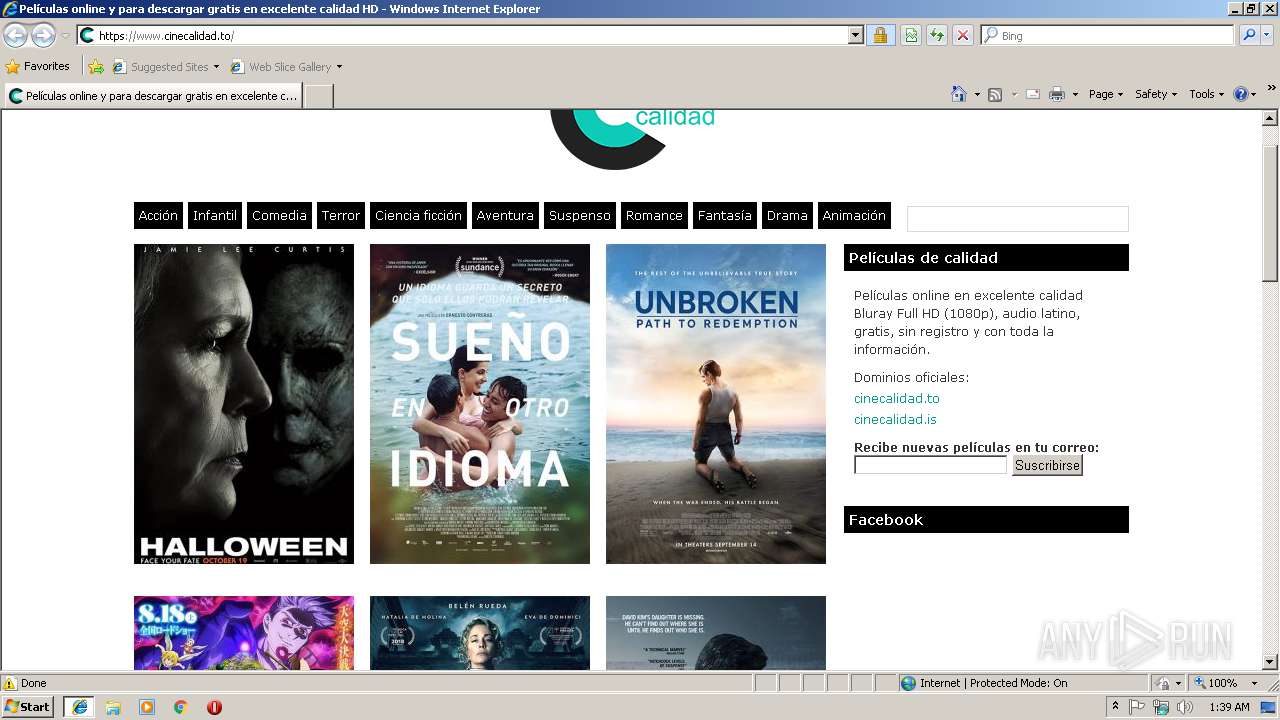The width and height of the screenshot is (1280, 720).
Task: Click the Help question mark icon
Action: 1241,94
